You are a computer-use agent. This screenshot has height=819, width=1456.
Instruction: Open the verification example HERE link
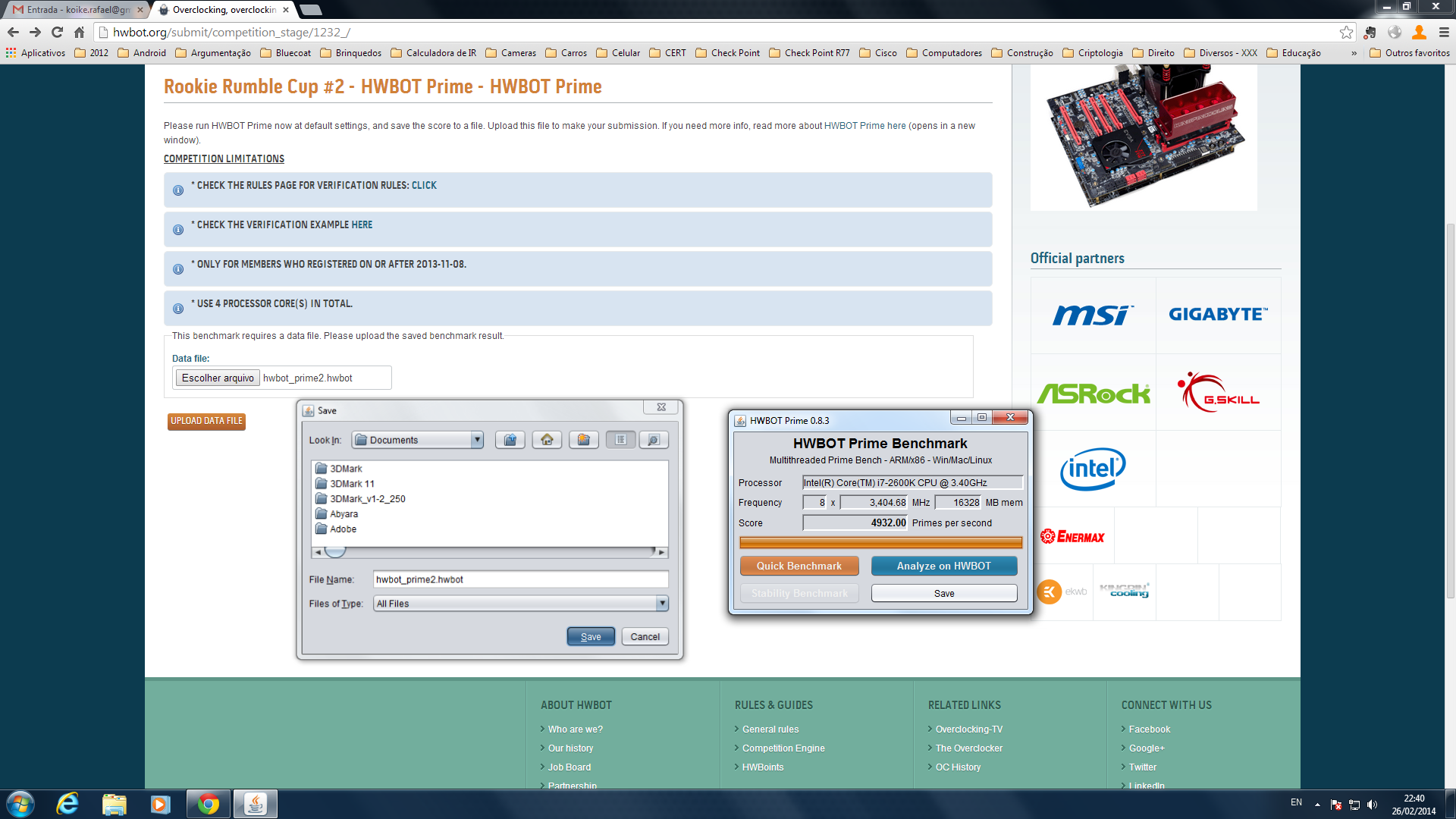point(362,224)
